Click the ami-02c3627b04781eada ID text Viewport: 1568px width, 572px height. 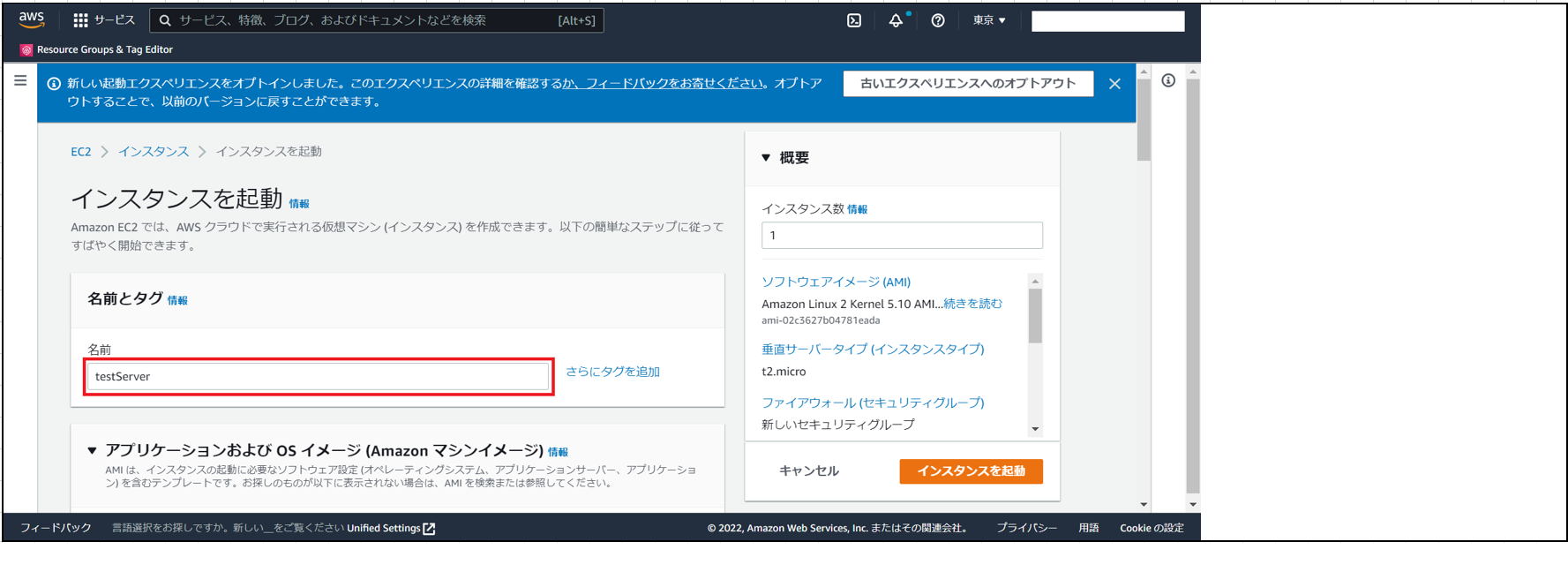821,320
